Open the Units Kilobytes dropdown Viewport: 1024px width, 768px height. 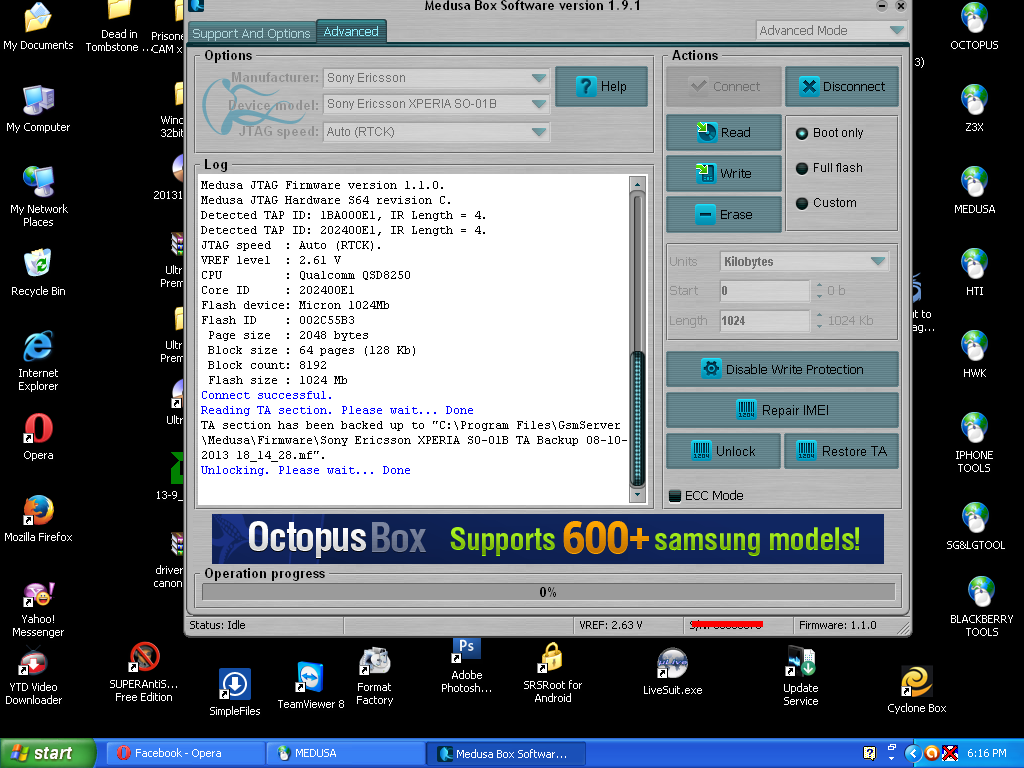click(x=804, y=262)
